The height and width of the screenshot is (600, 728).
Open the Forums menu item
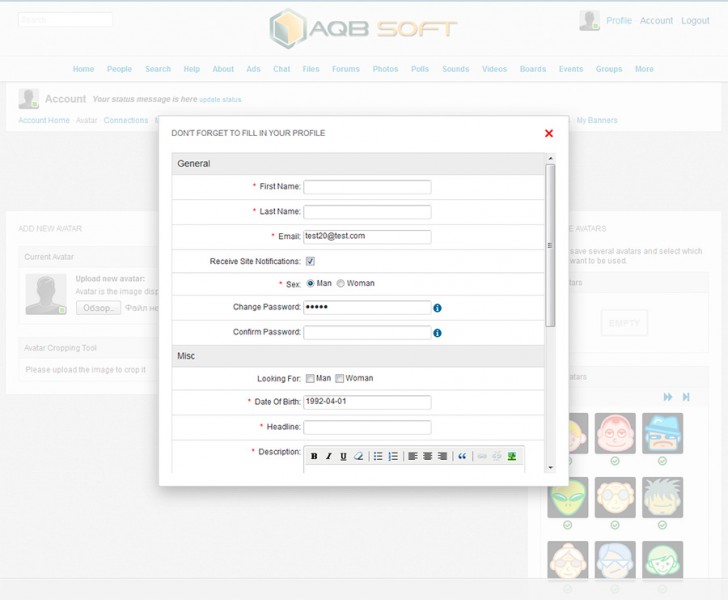pos(345,69)
